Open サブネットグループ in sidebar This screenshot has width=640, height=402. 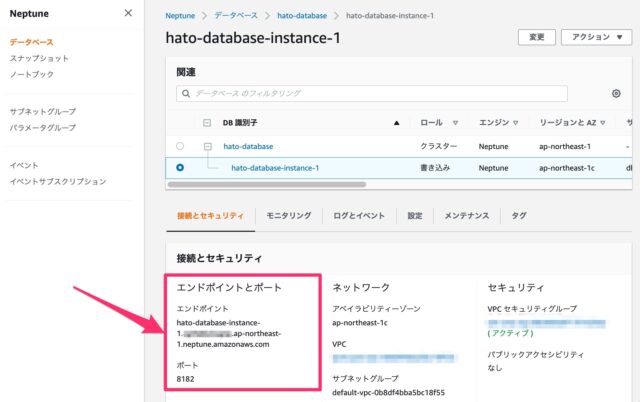43,111
